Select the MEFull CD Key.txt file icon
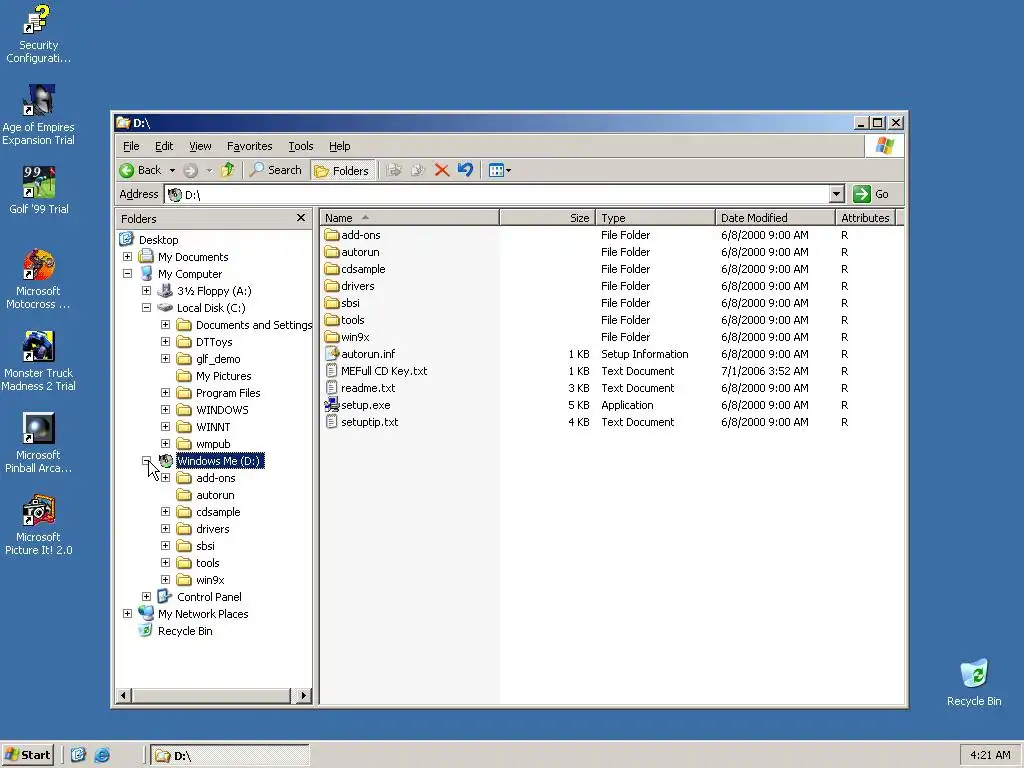The height and width of the screenshot is (768, 1024). 332,371
